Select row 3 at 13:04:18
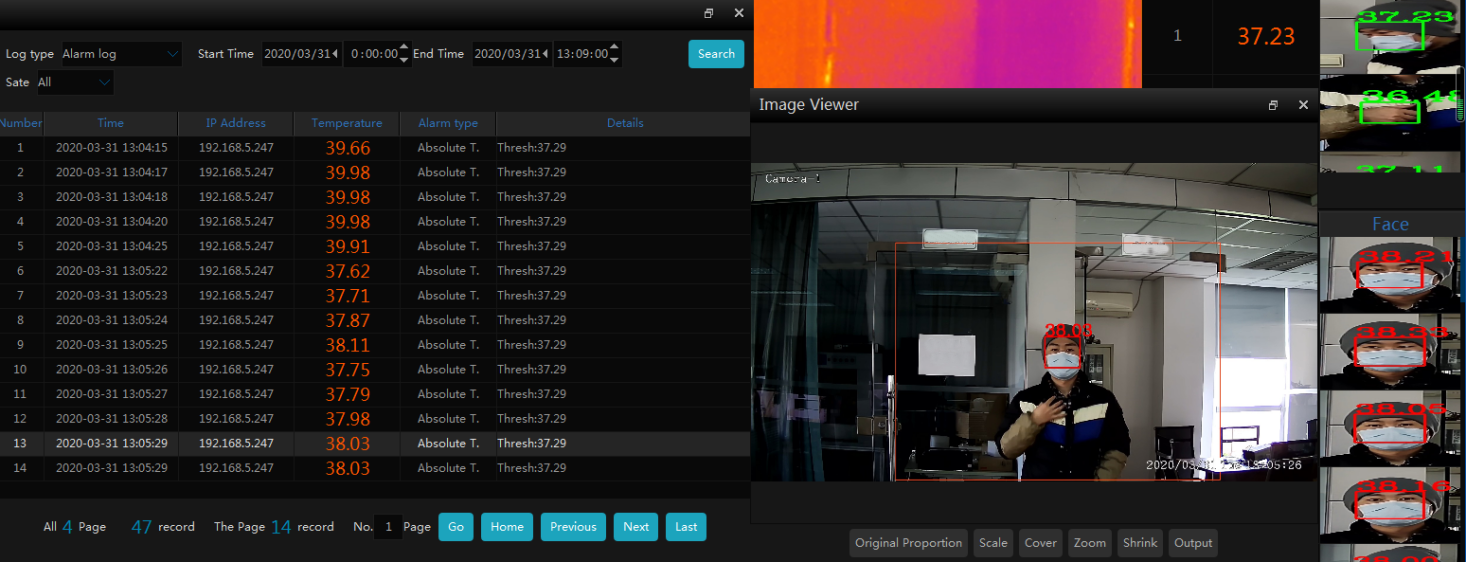 pyautogui.click(x=375, y=197)
